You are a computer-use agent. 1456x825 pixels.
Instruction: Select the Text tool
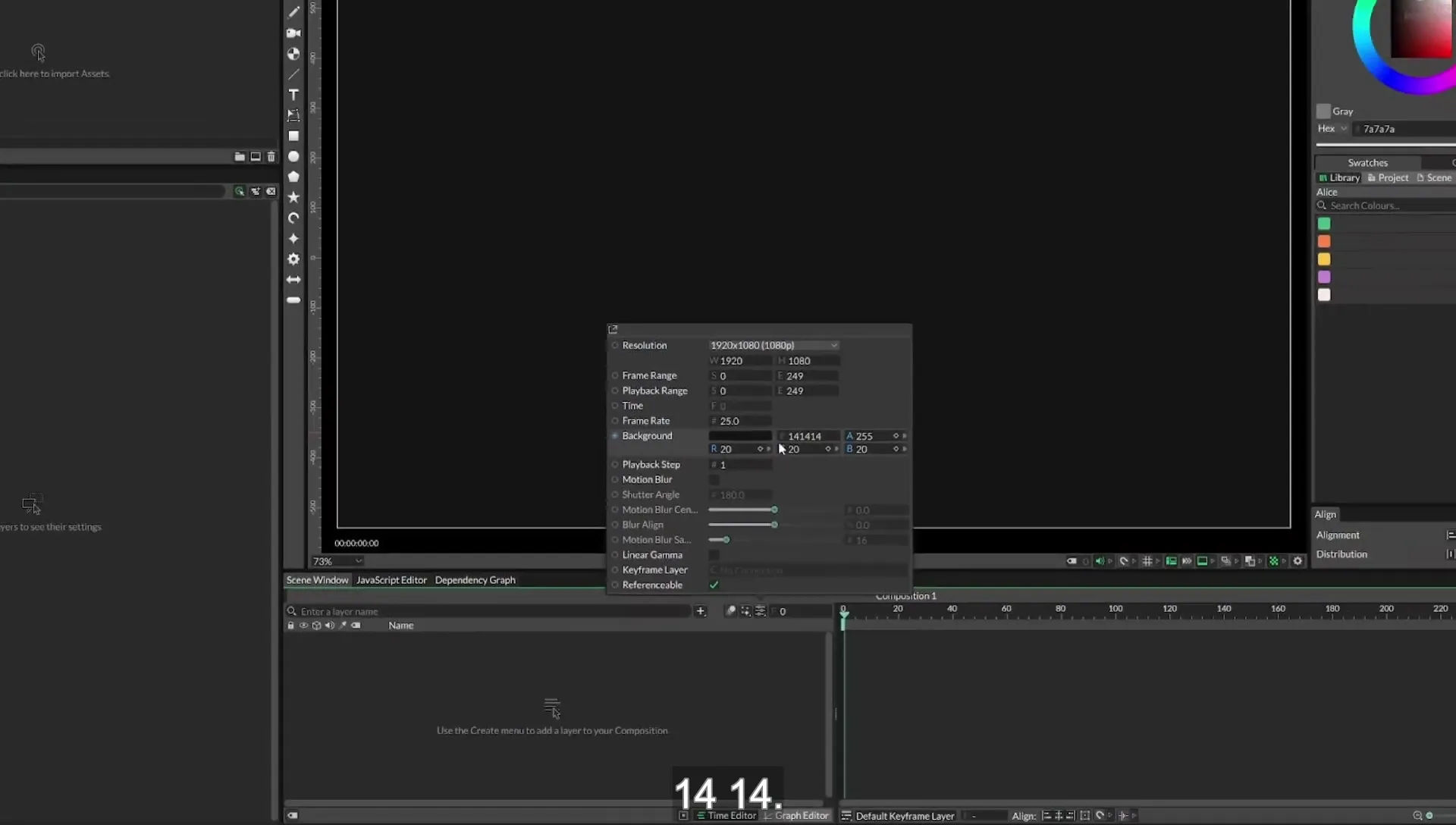pyautogui.click(x=293, y=95)
